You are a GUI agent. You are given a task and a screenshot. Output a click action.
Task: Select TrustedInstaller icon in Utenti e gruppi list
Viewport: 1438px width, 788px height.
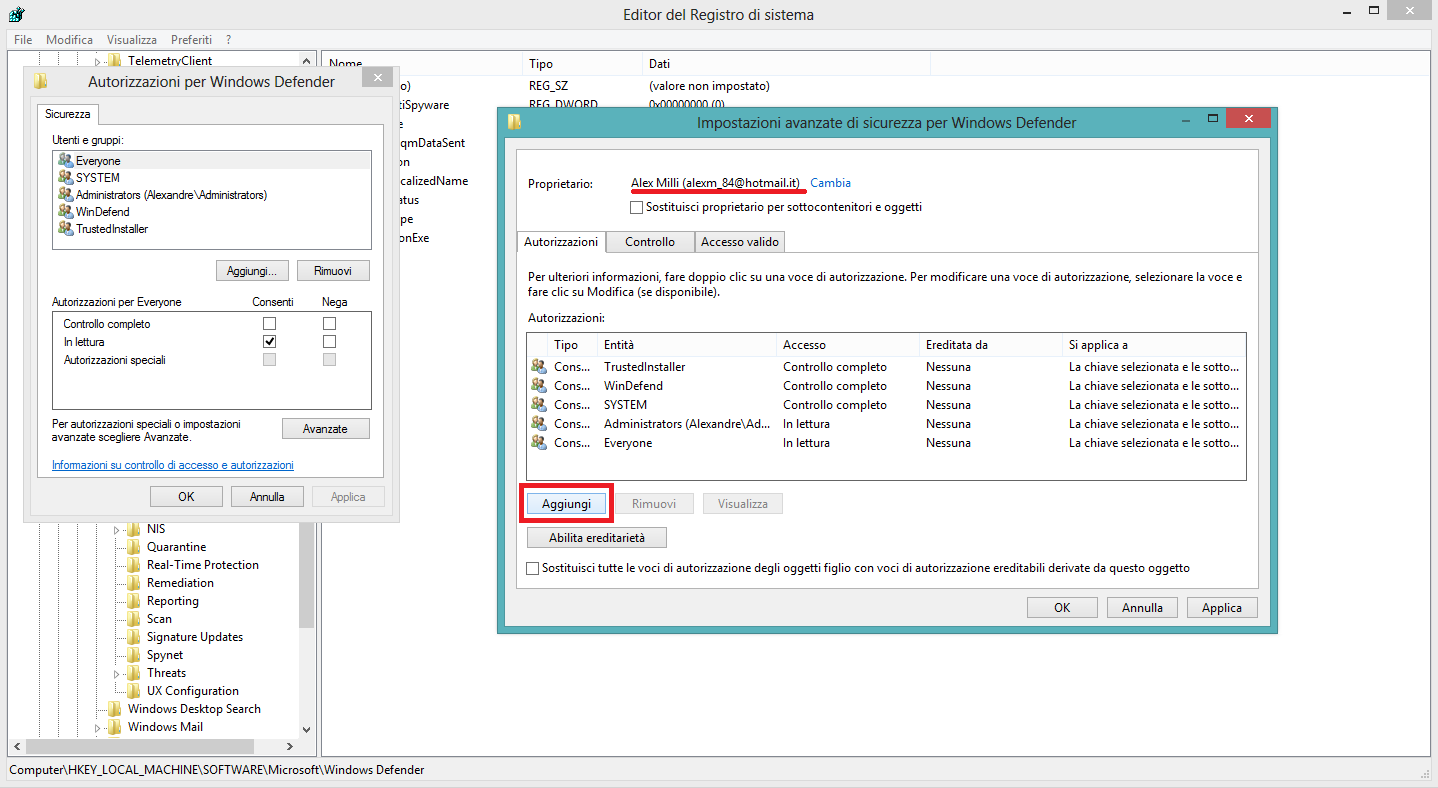click(x=66, y=228)
